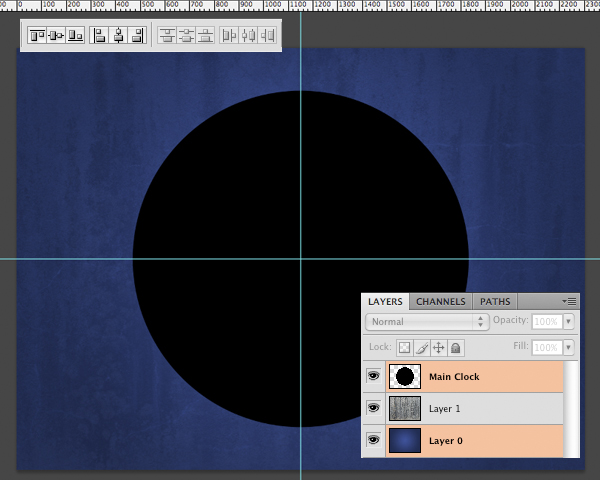Click Lock Image Pixels brush icon
This screenshot has width=600, height=480.
point(421,348)
